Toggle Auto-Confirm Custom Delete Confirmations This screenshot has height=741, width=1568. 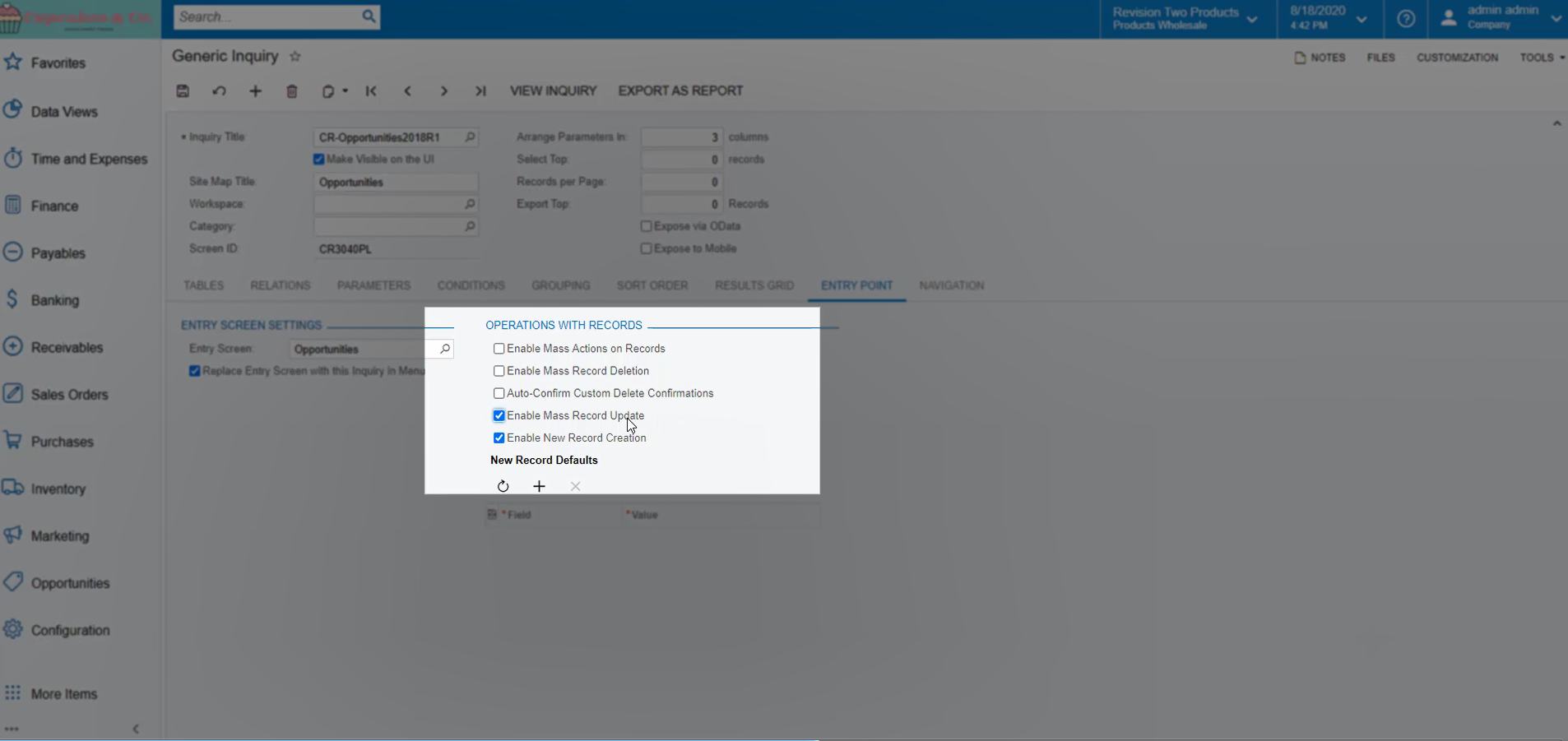tap(499, 393)
